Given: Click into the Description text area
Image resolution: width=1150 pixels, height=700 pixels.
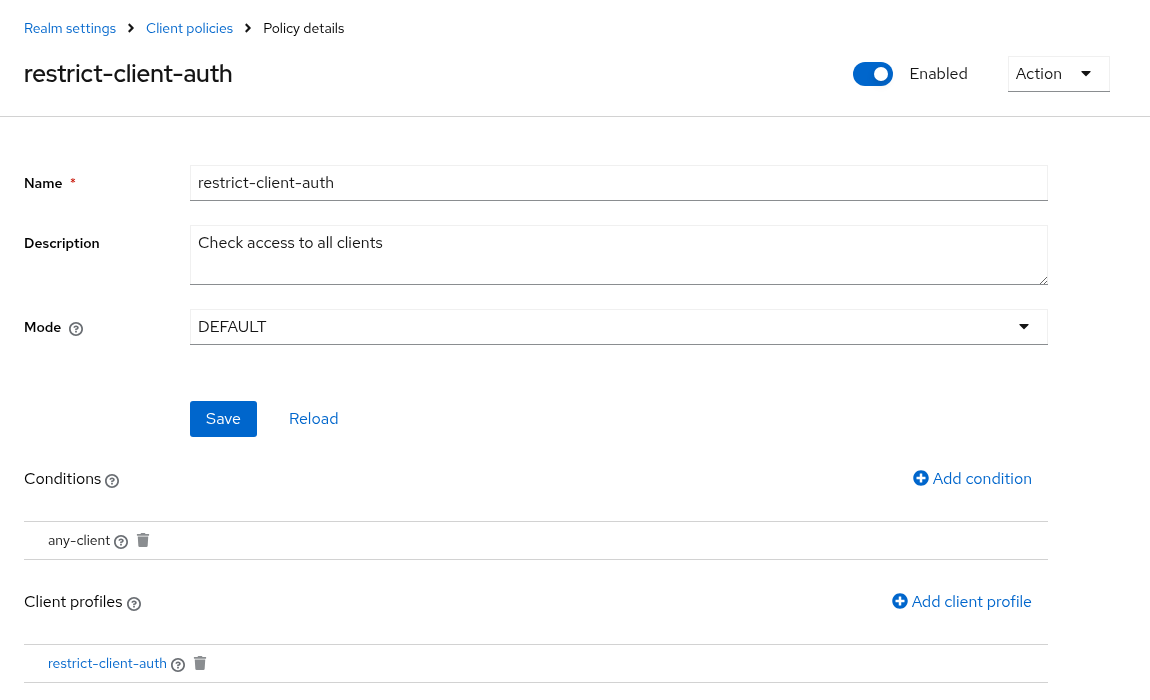Looking at the screenshot, I should point(618,255).
